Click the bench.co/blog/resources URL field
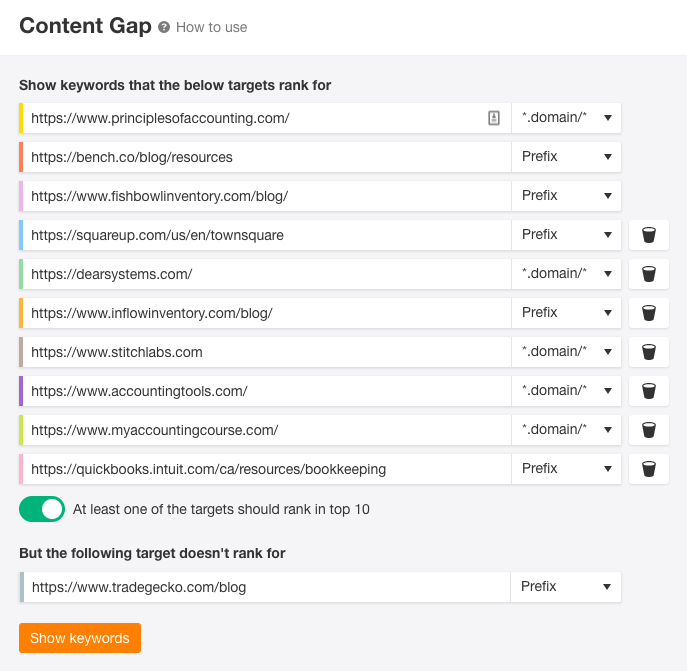This screenshot has height=671, width=687. click(265, 157)
